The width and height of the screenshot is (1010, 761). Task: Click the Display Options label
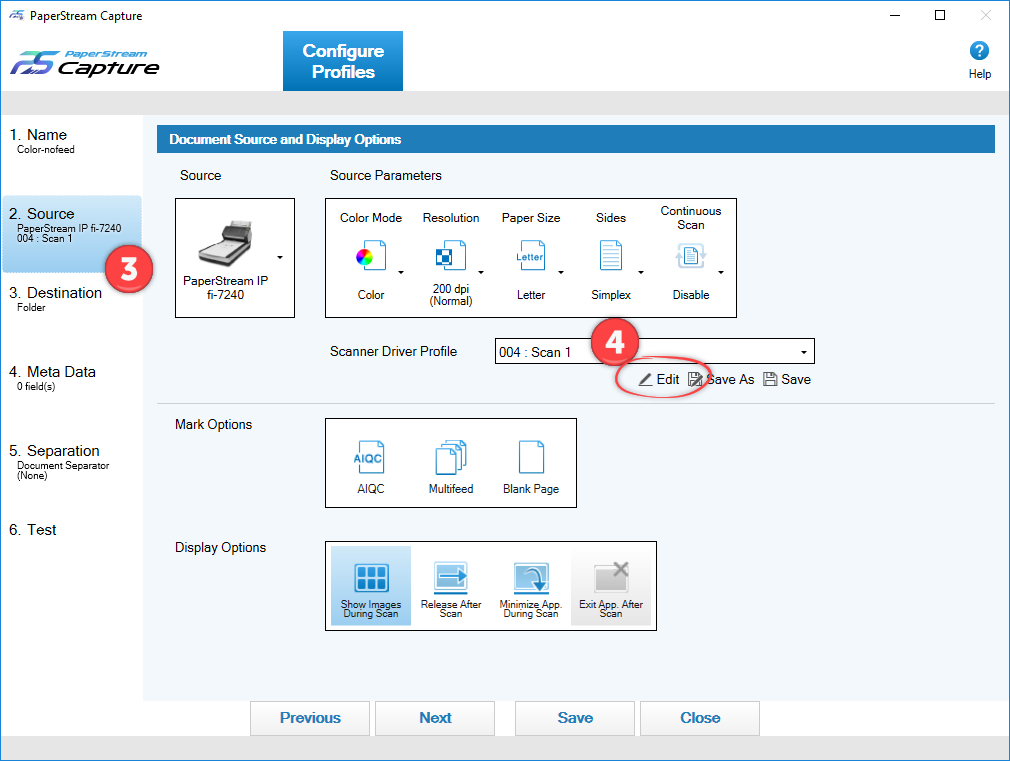[x=220, y=548]
